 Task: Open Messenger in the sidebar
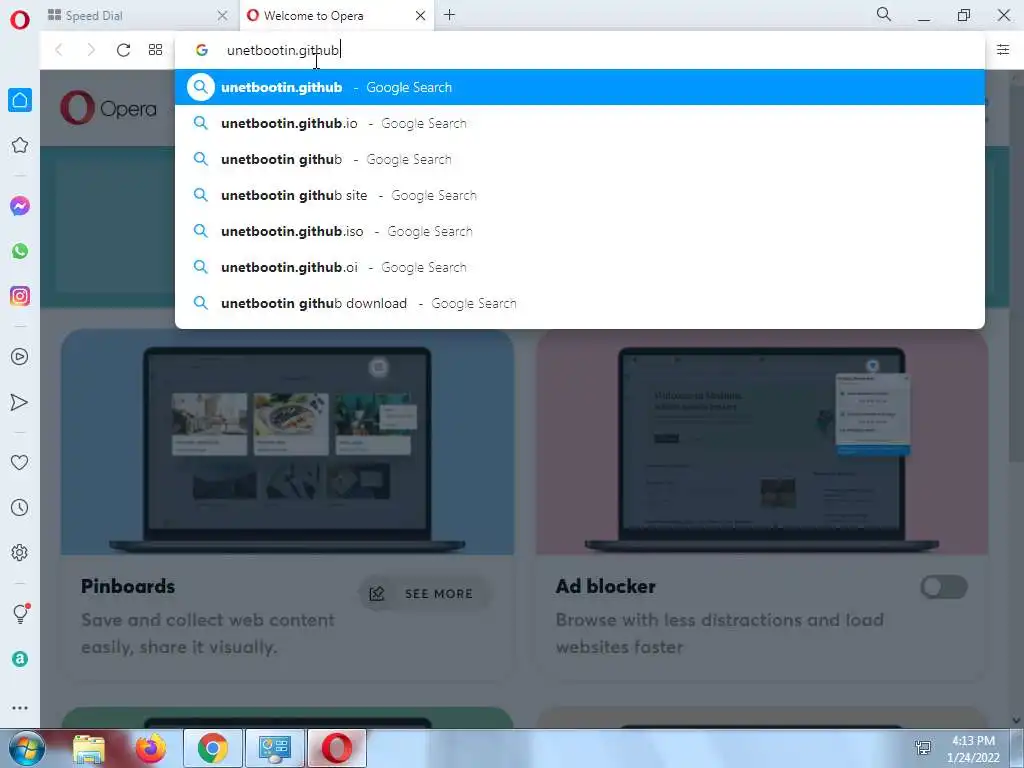pos(20,206)
